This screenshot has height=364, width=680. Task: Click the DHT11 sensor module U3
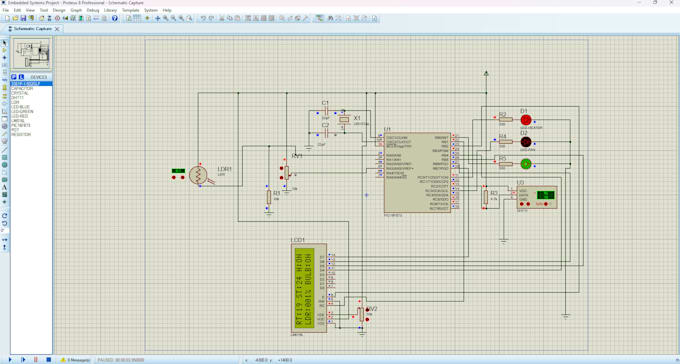tap(536, 197)
